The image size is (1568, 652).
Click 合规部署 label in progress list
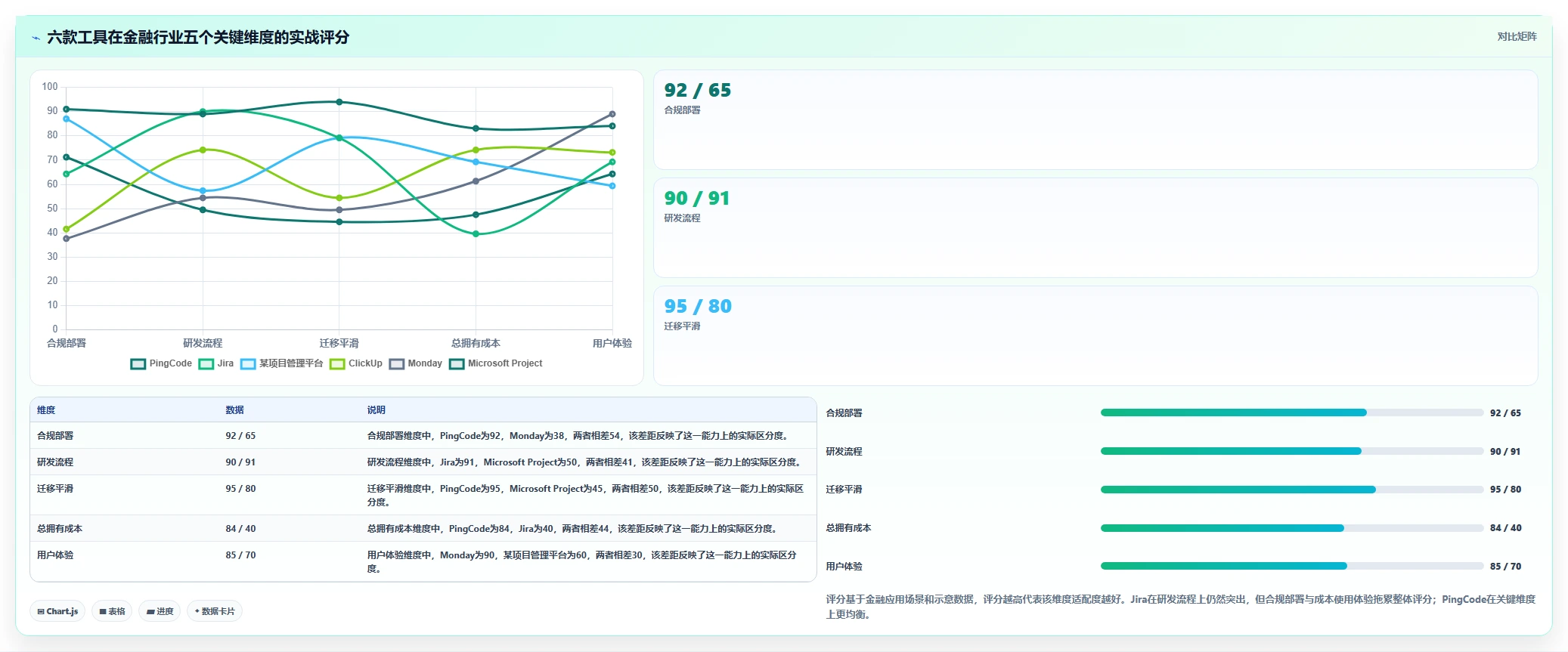point(844,413)
